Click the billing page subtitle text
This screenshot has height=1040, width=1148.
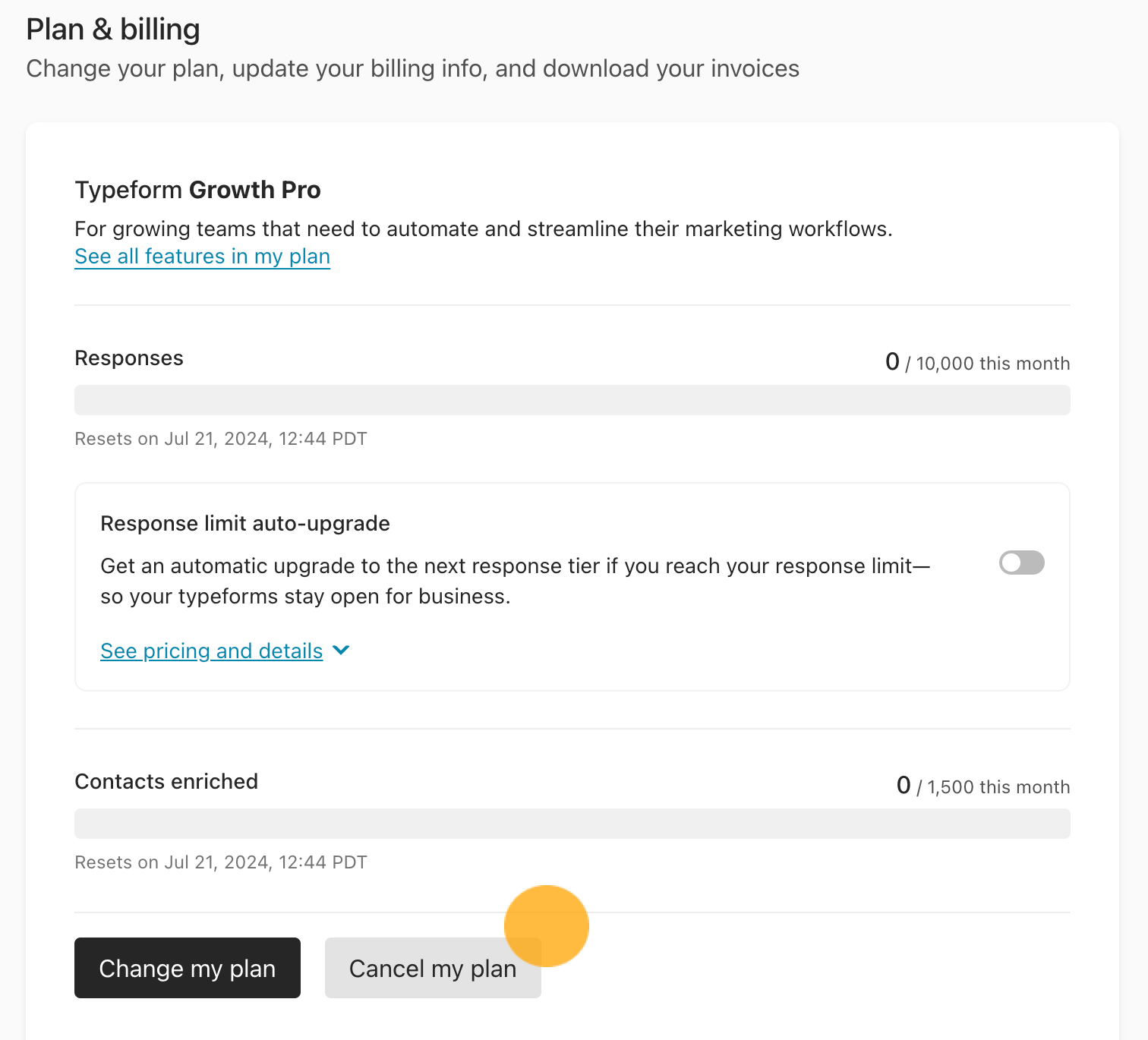coord(413,68)
